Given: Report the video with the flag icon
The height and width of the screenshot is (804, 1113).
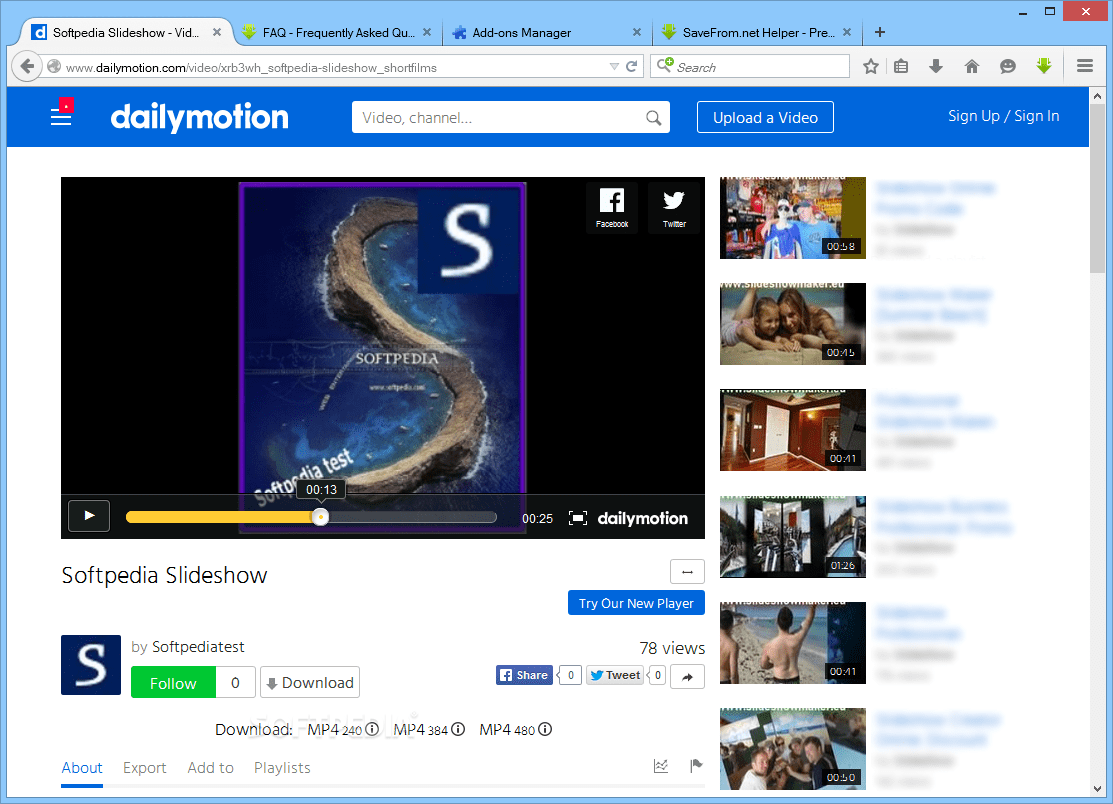Looking at the screenshot, I should point(696,766).
